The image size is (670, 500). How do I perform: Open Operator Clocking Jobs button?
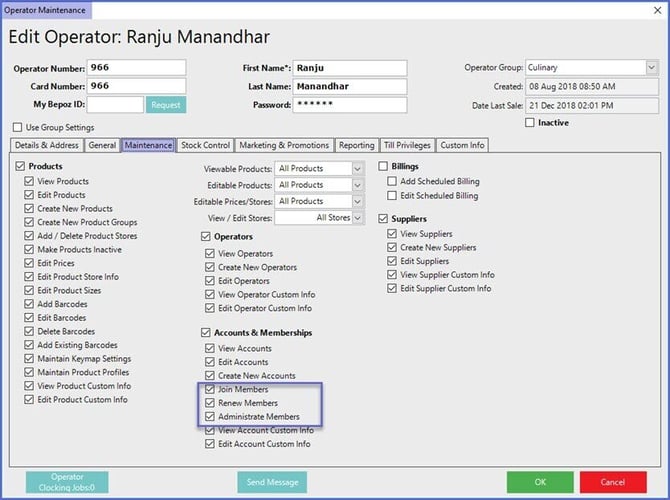[x=66, y=482]
